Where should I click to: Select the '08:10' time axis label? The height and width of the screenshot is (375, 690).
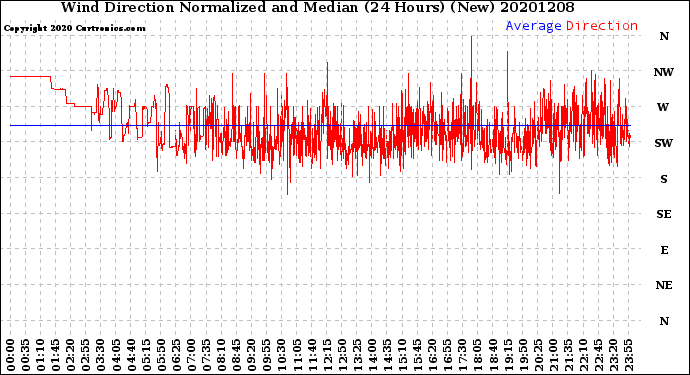click(221, 355)
